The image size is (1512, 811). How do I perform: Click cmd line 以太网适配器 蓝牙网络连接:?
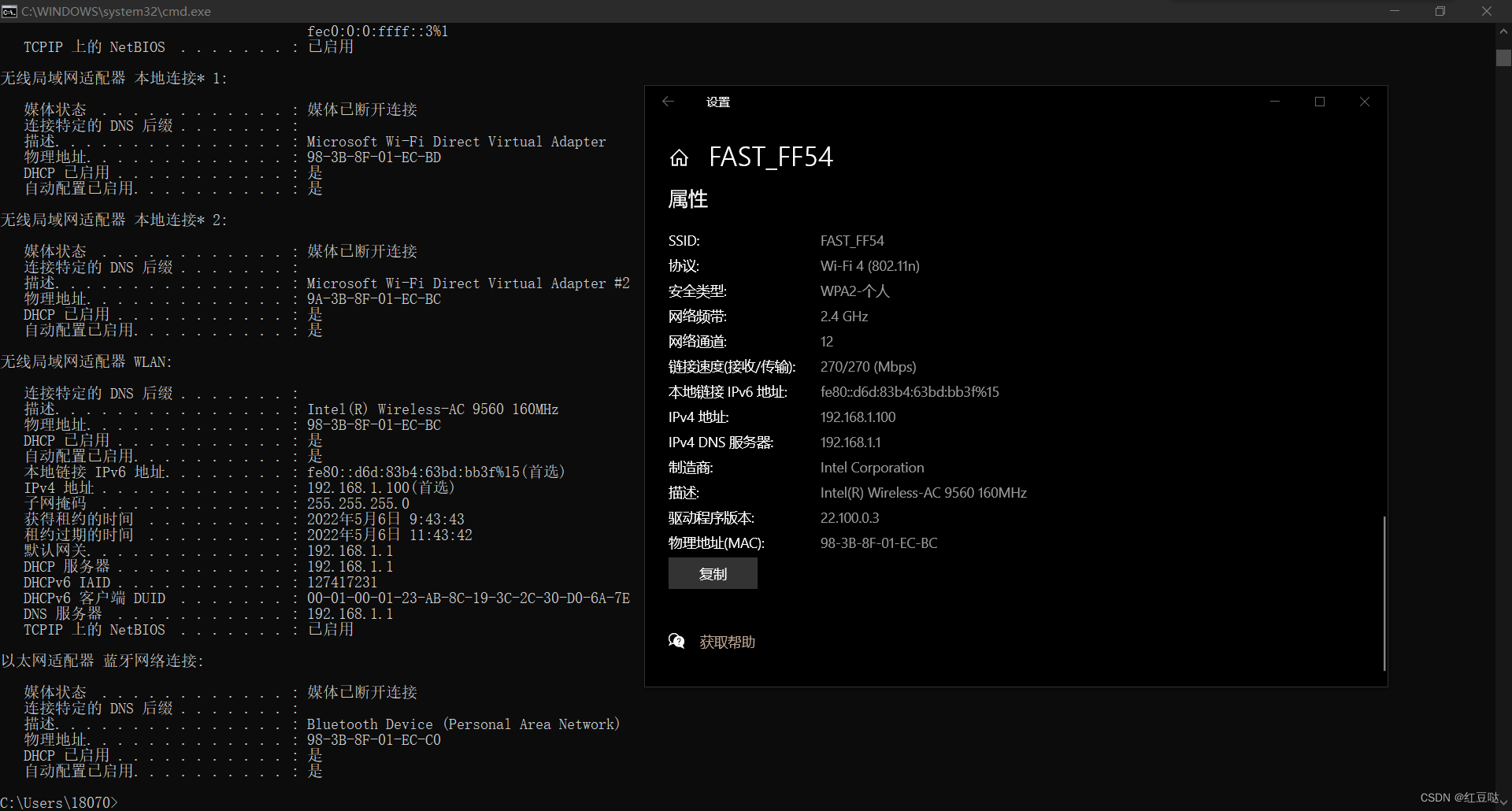tap(102, 661)
